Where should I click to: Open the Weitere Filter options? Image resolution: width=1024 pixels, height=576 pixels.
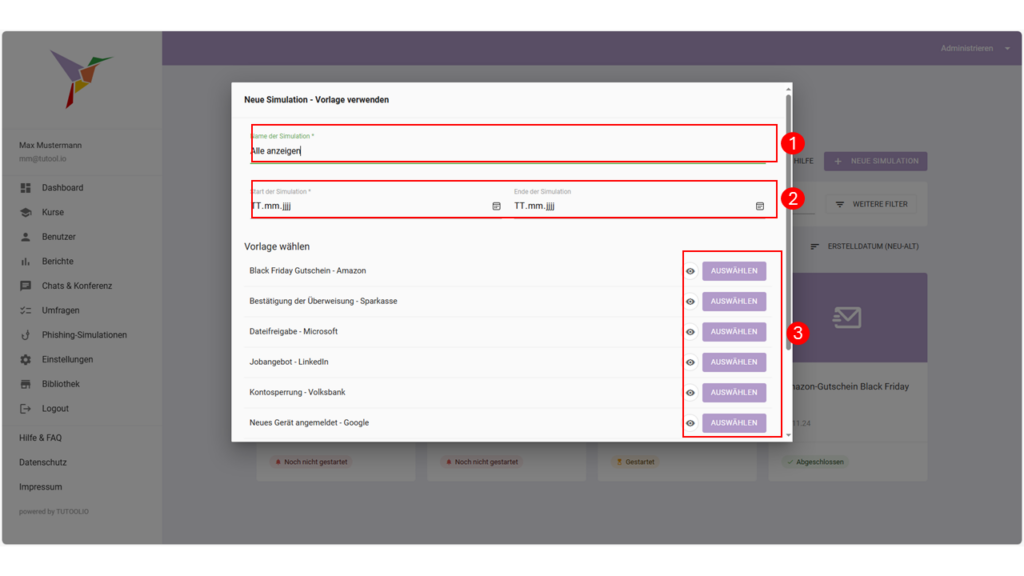click(x=871, y=204)
